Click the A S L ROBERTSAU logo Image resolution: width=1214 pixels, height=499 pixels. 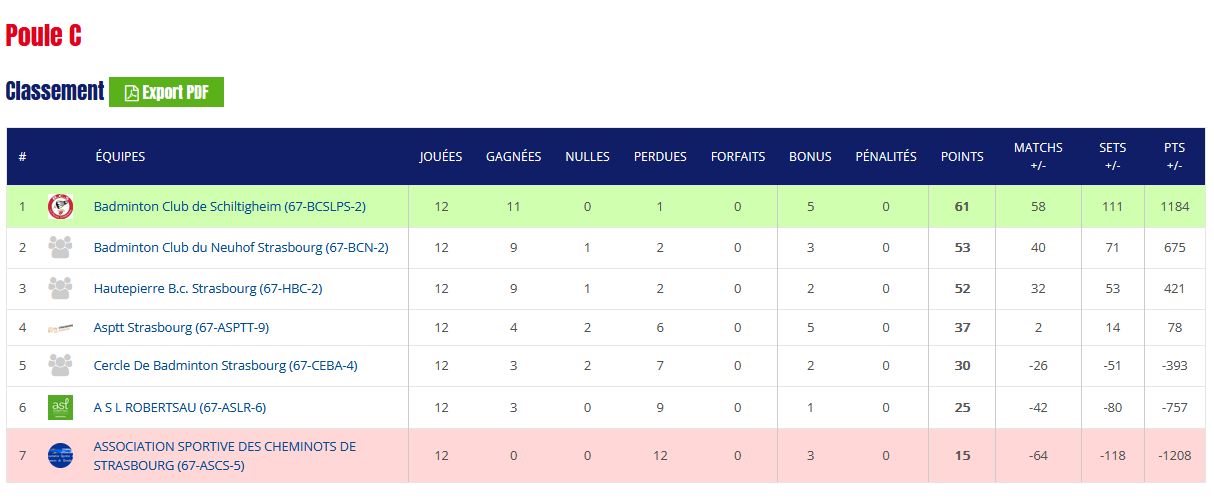click(x=60, y=408)
